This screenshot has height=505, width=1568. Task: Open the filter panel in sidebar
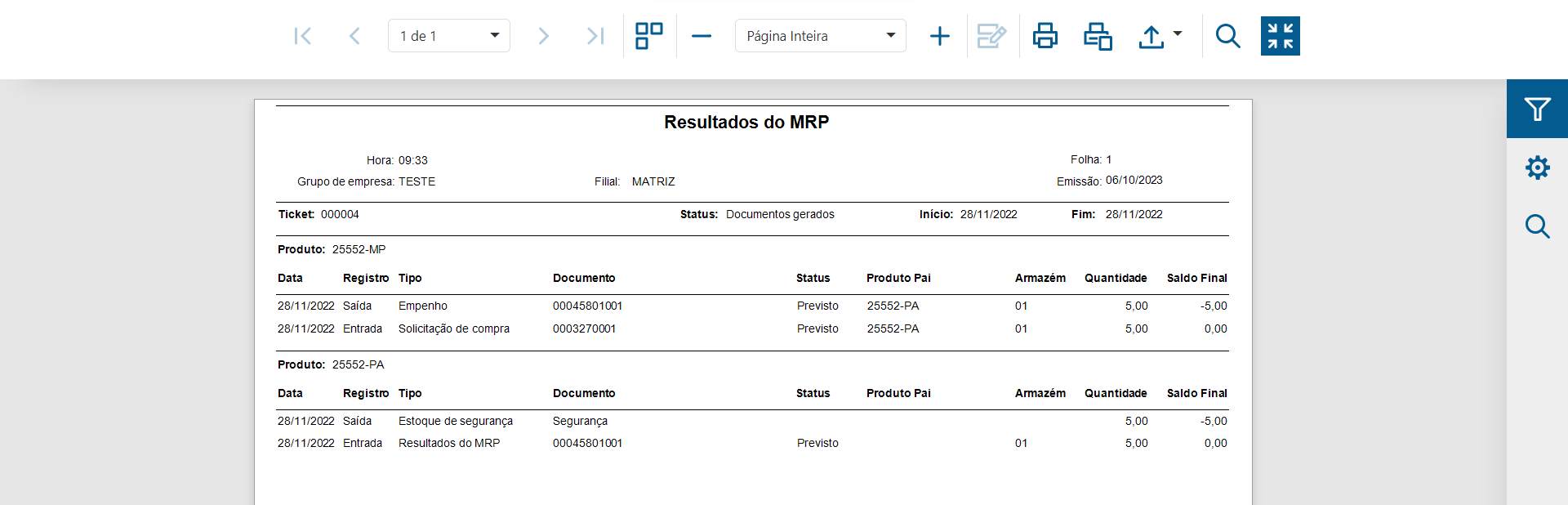click(1537, 109)
